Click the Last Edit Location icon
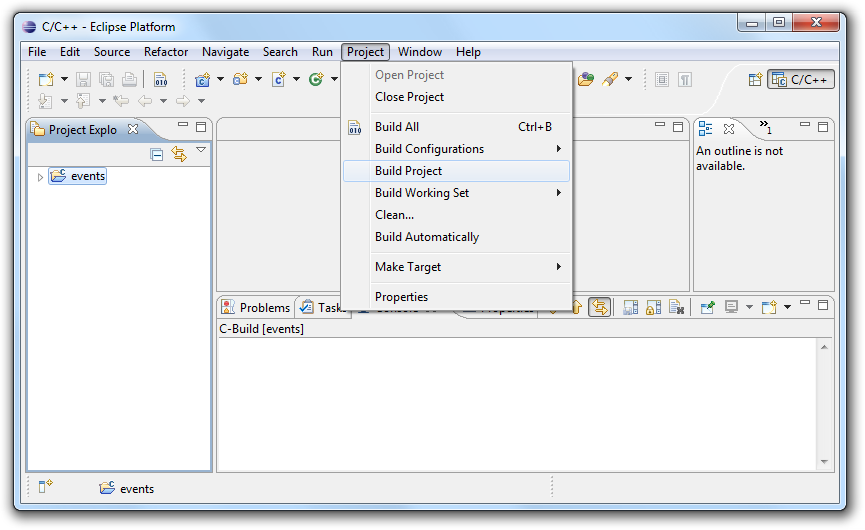Screen dimensions: 865x530 (121, 101)
